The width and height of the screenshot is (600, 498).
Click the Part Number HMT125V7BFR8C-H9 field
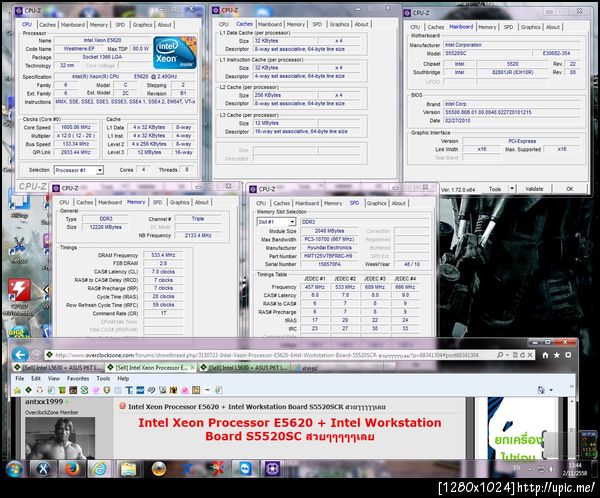(x=329, y=256)
